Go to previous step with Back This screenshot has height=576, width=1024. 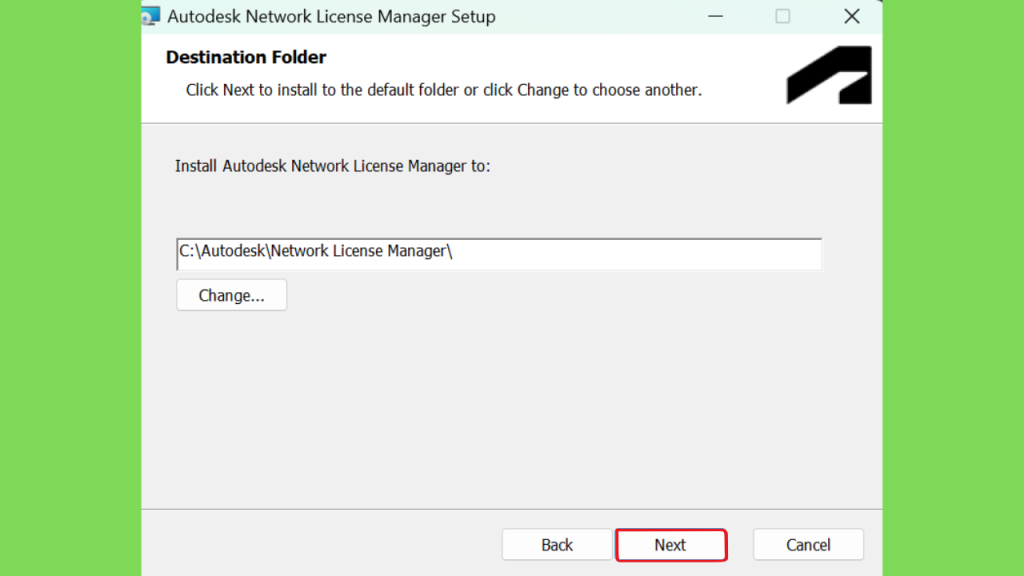pyautogui.click(x=556, y=545)
